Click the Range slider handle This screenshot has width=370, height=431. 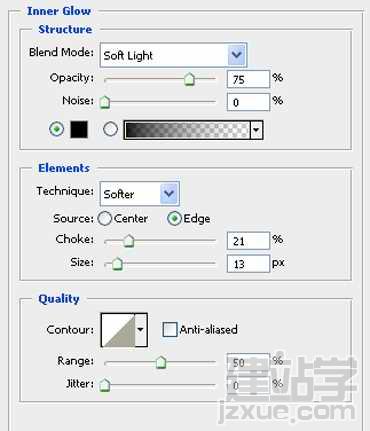(x=161, y=362)
